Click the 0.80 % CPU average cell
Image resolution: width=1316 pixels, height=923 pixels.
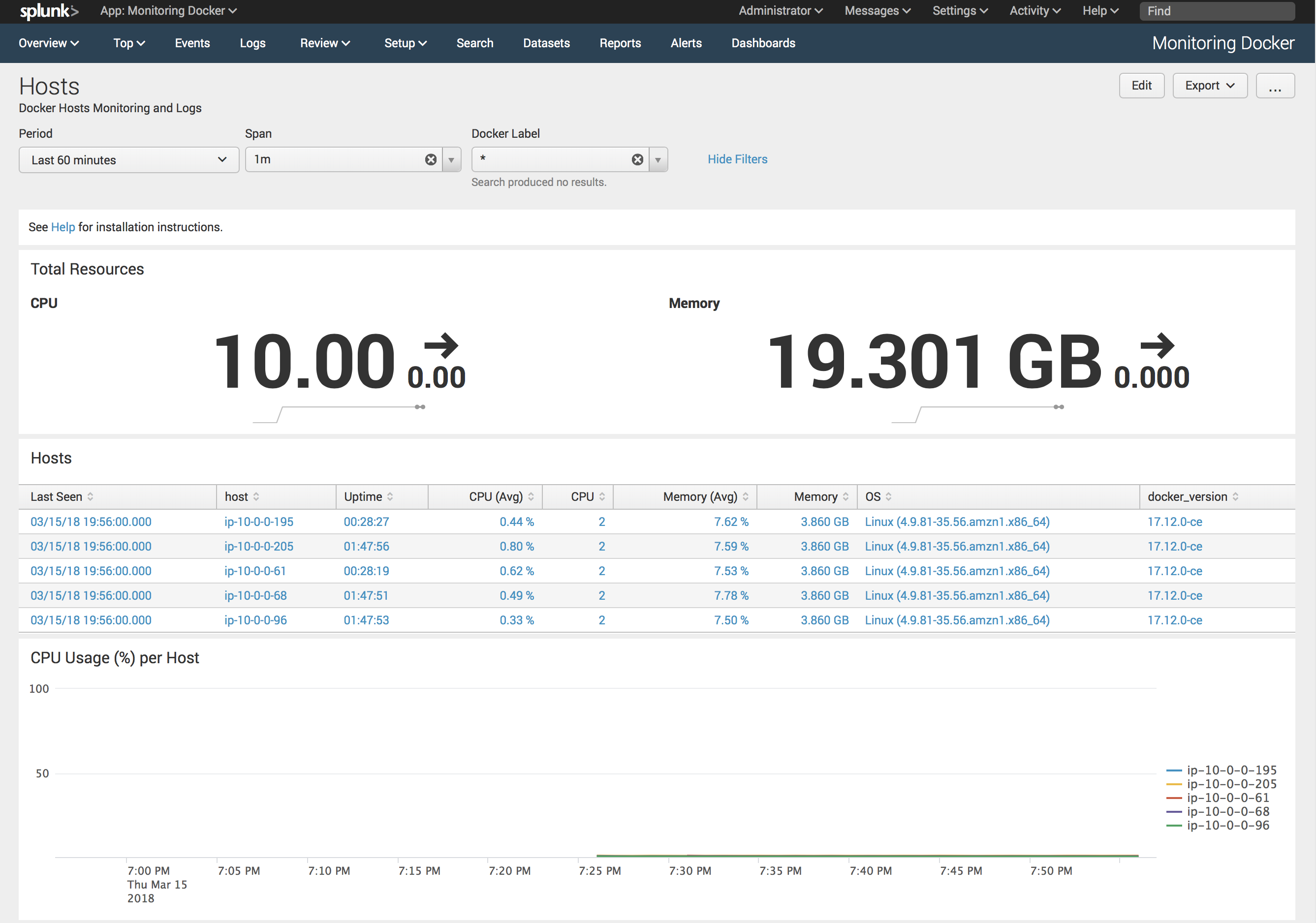tap(516, 547)
